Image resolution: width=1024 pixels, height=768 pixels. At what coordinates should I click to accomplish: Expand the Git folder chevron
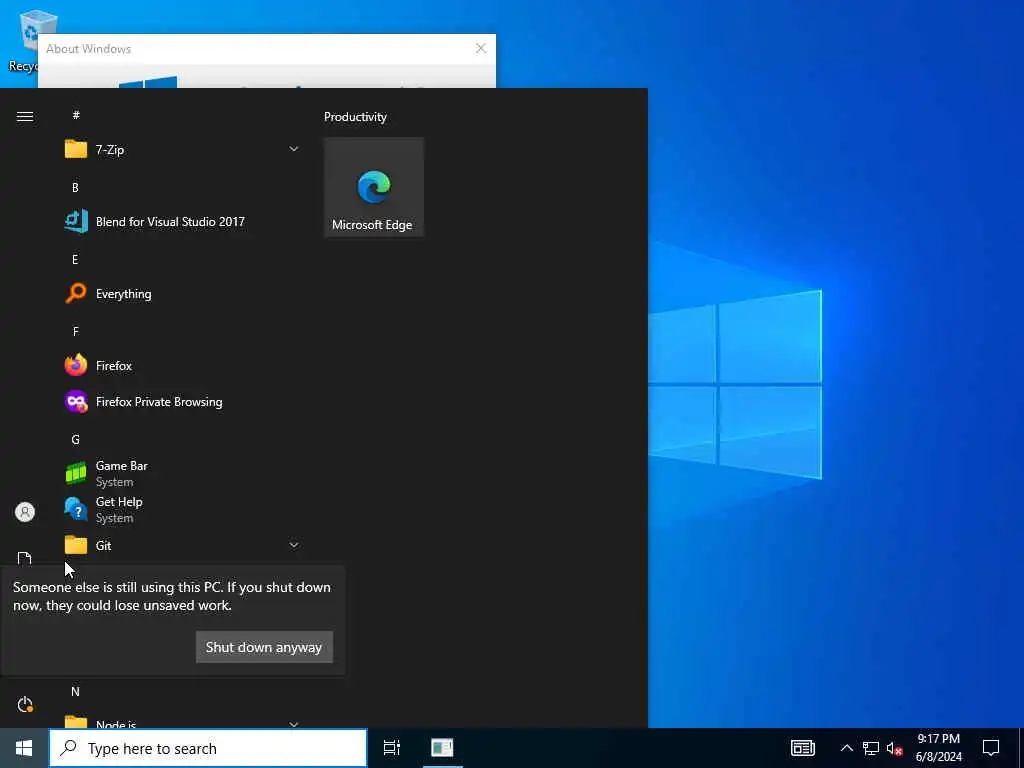(294, 545)
